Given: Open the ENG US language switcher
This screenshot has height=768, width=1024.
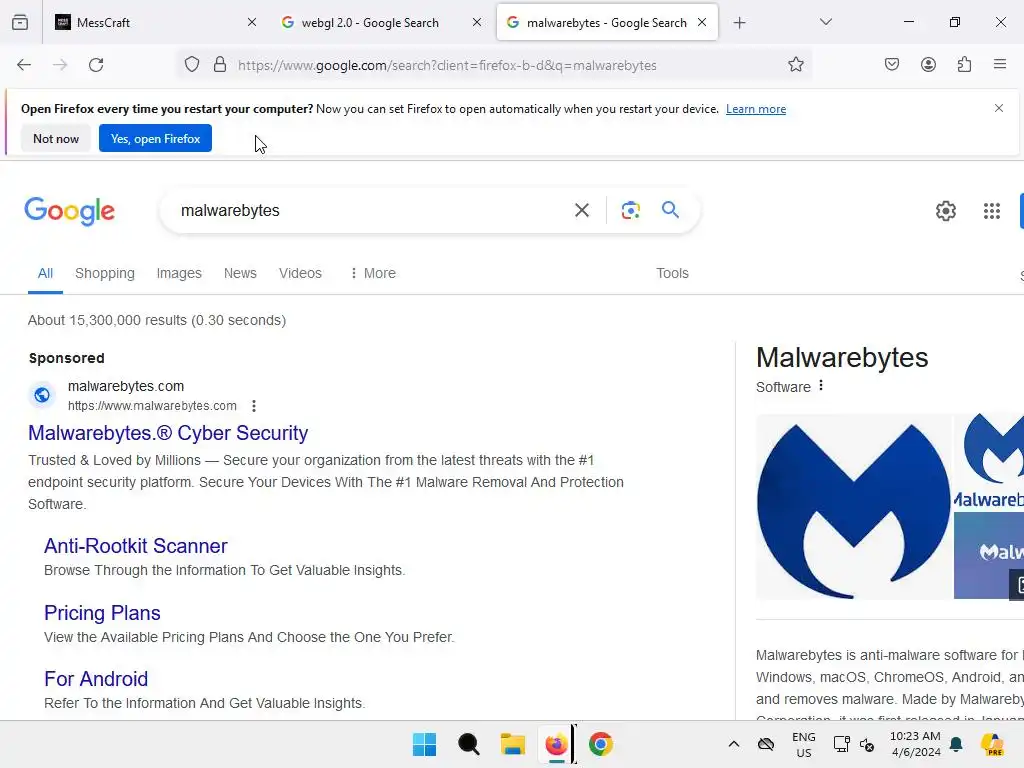Looking at the screenshot, I should coord(803,744).
